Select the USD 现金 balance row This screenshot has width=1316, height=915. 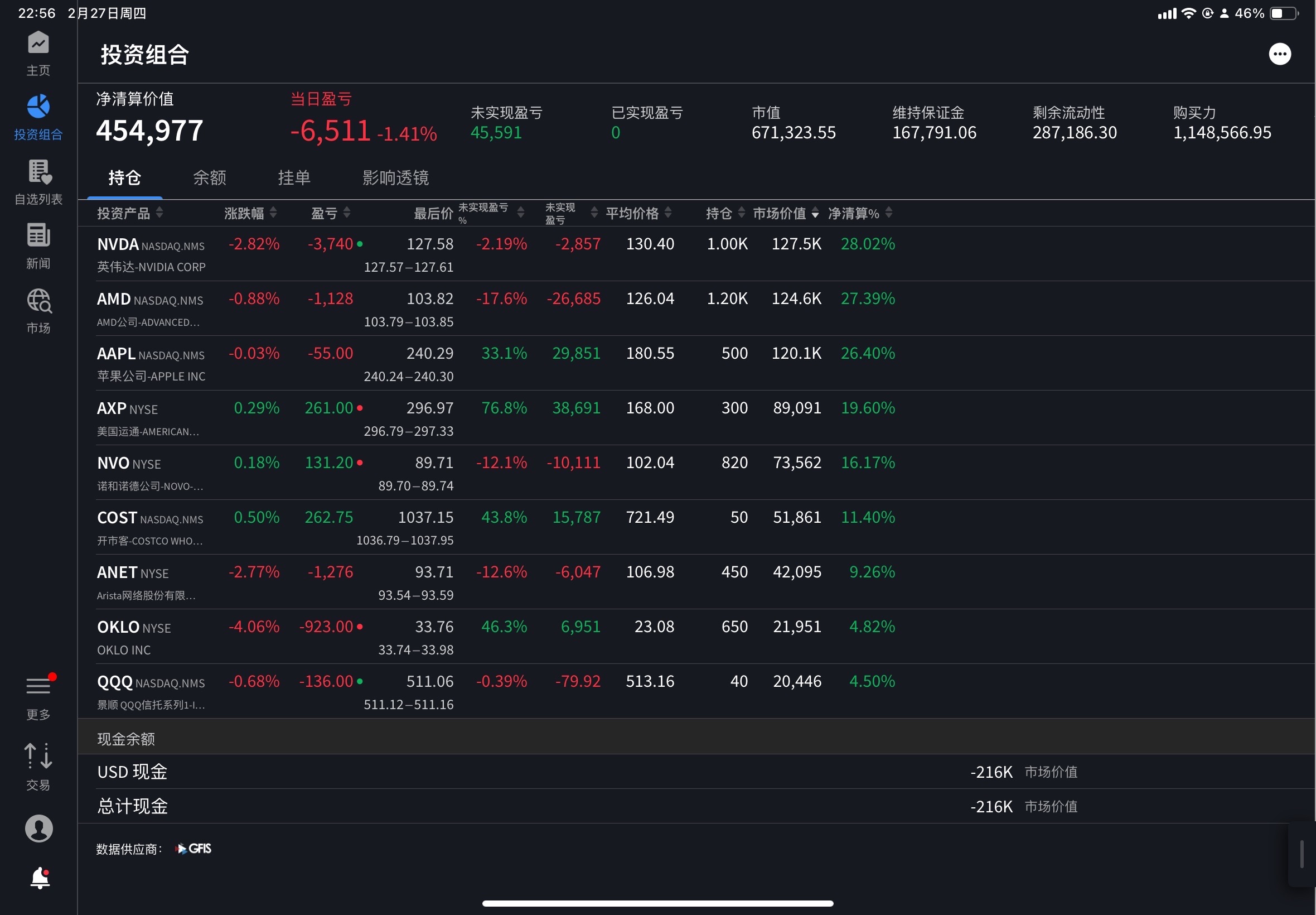click(x=696, y=772)
